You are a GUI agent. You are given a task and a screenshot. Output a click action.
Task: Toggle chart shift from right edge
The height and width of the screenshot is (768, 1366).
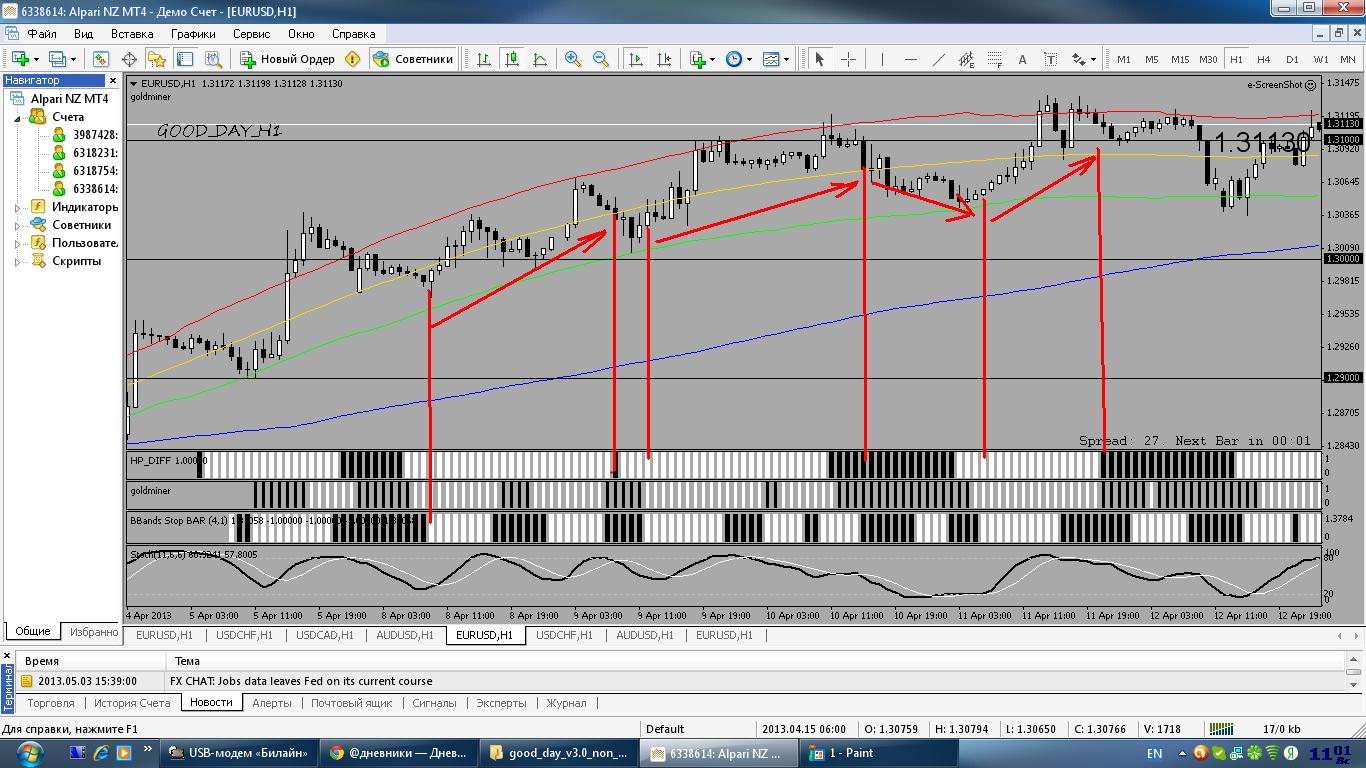(x=663, y=59)
